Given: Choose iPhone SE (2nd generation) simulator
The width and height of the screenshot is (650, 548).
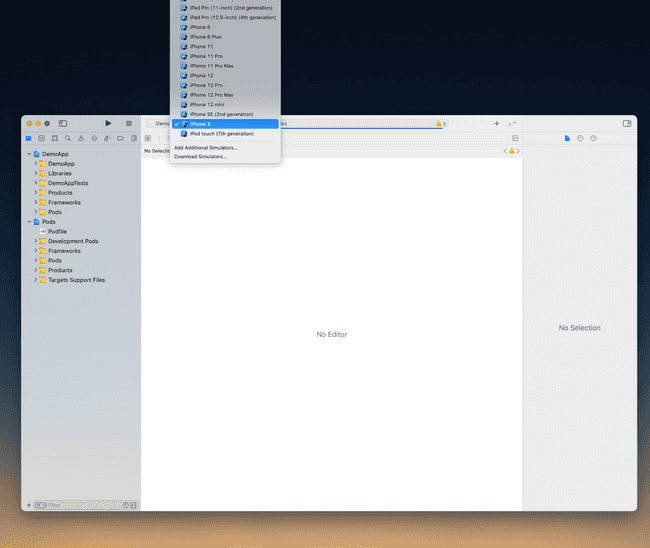Looking at the screenshot, I should (x=225, y=114).
